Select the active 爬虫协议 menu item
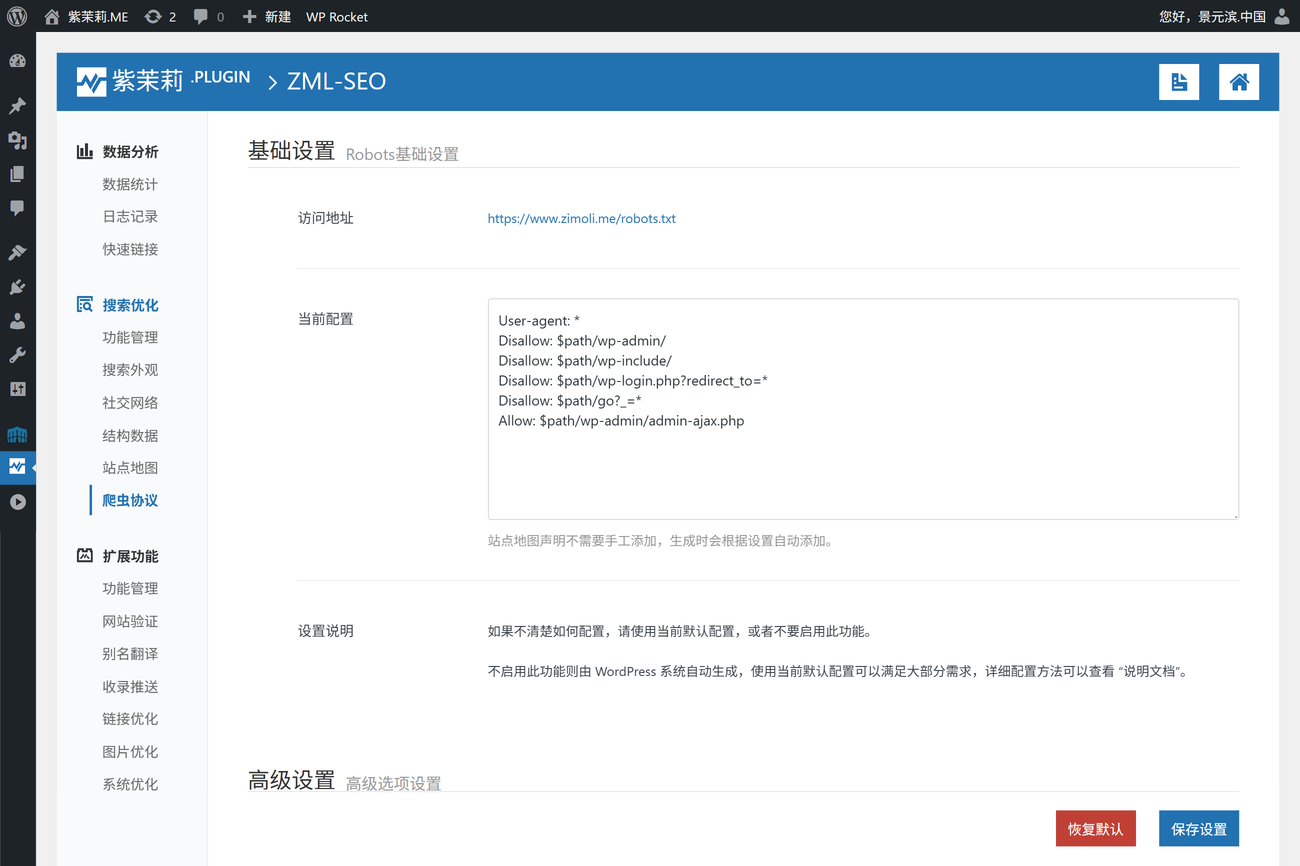This screenshot has height=866, width=1300. tap(130, 500)
